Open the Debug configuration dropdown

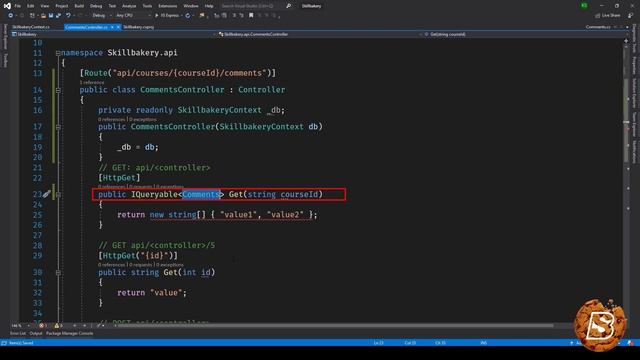tap(101, 16)
